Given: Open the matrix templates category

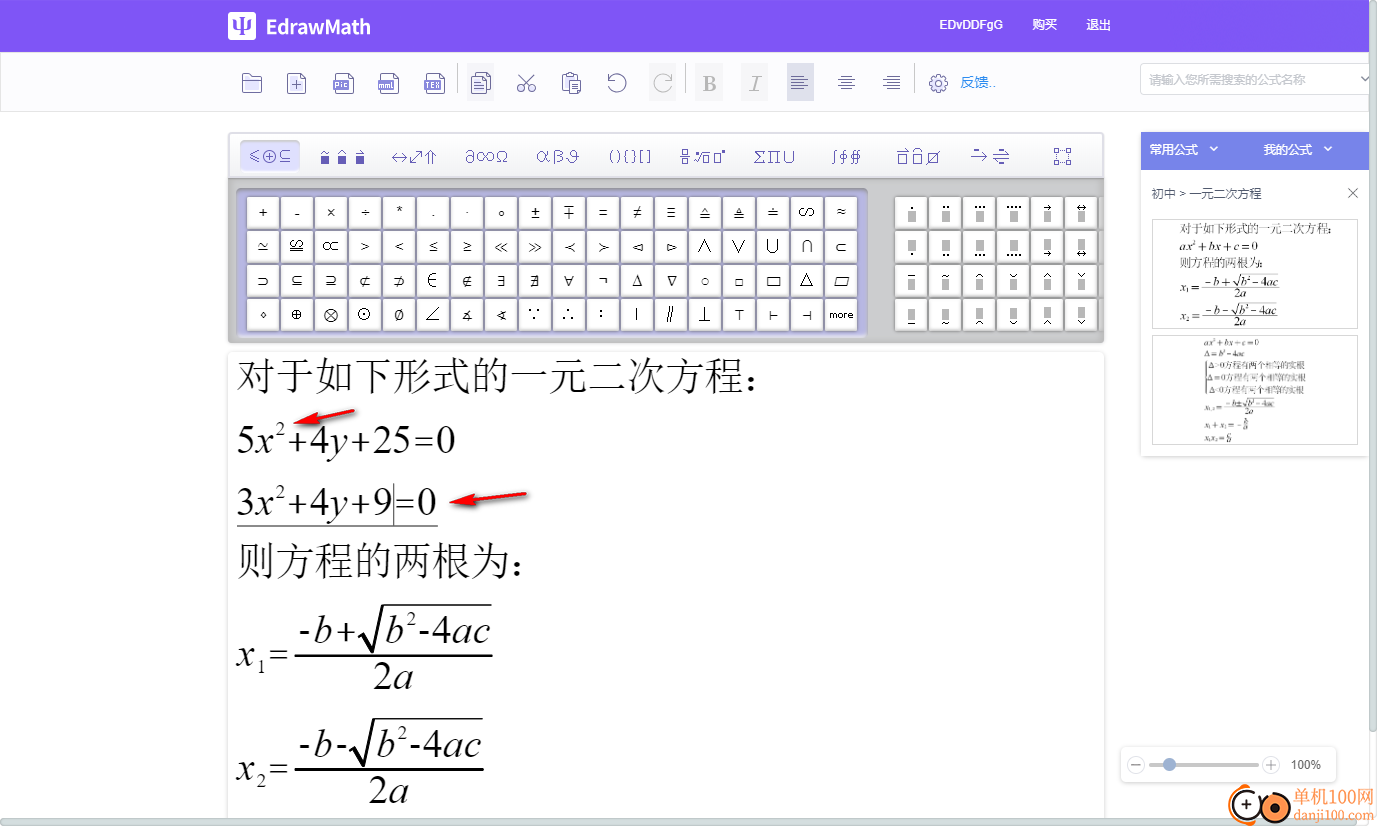Looking at the screenshot, I should [1062, 156].
